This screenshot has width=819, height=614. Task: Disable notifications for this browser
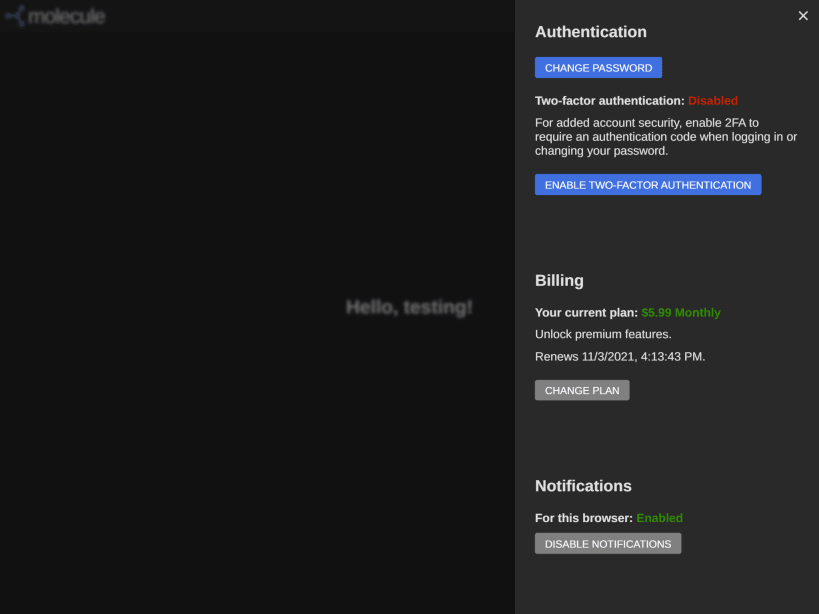coord(607,543)
